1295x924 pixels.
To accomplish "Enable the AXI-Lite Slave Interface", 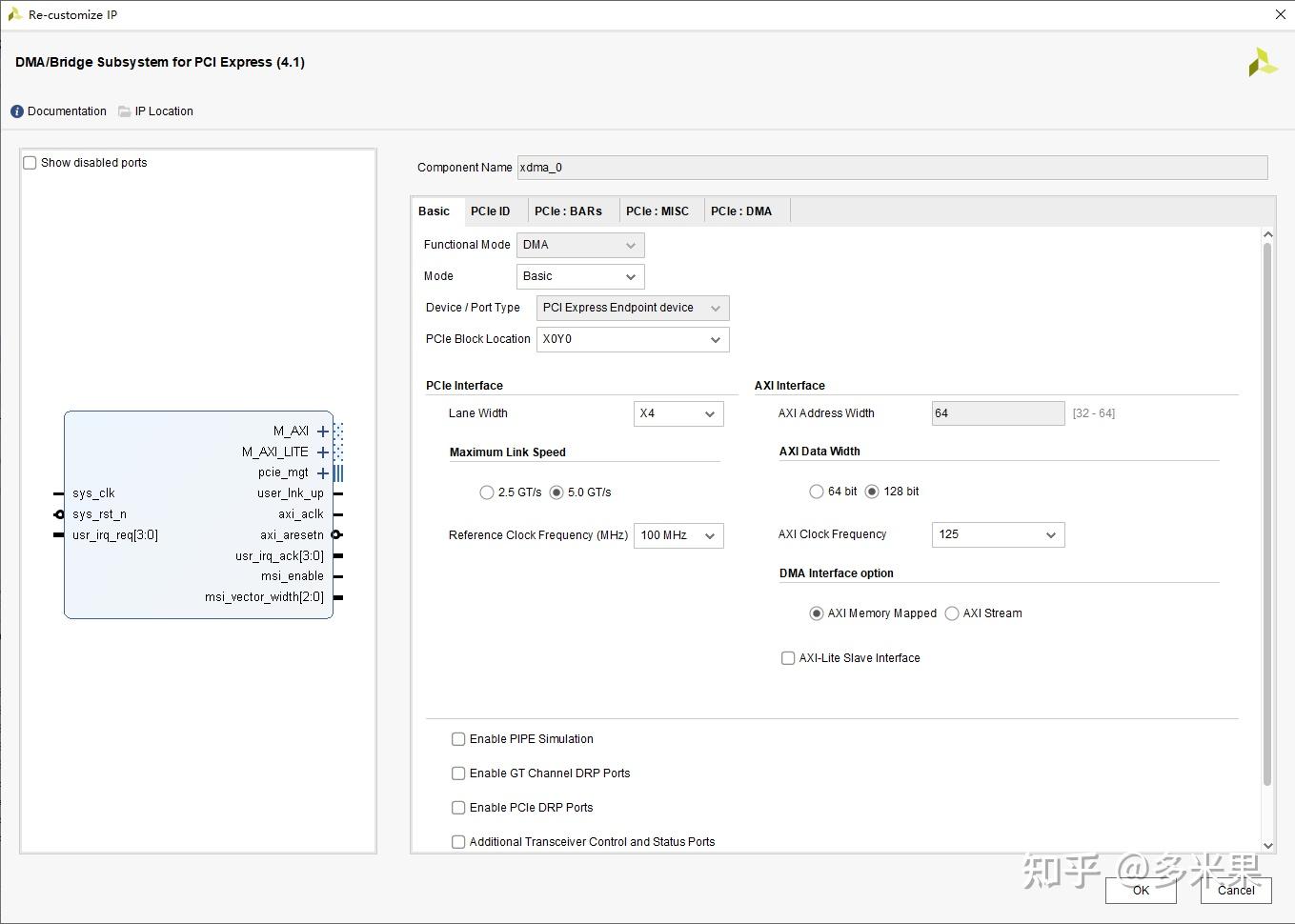I will pyautogui.click(x=788, y=657).
